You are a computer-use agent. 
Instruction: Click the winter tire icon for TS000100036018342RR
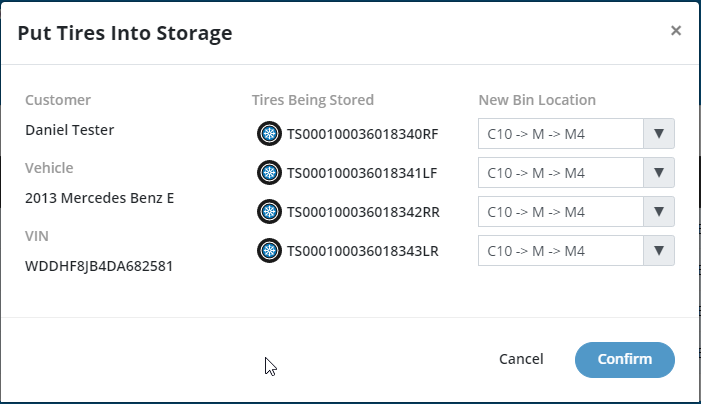pos(269,211)
